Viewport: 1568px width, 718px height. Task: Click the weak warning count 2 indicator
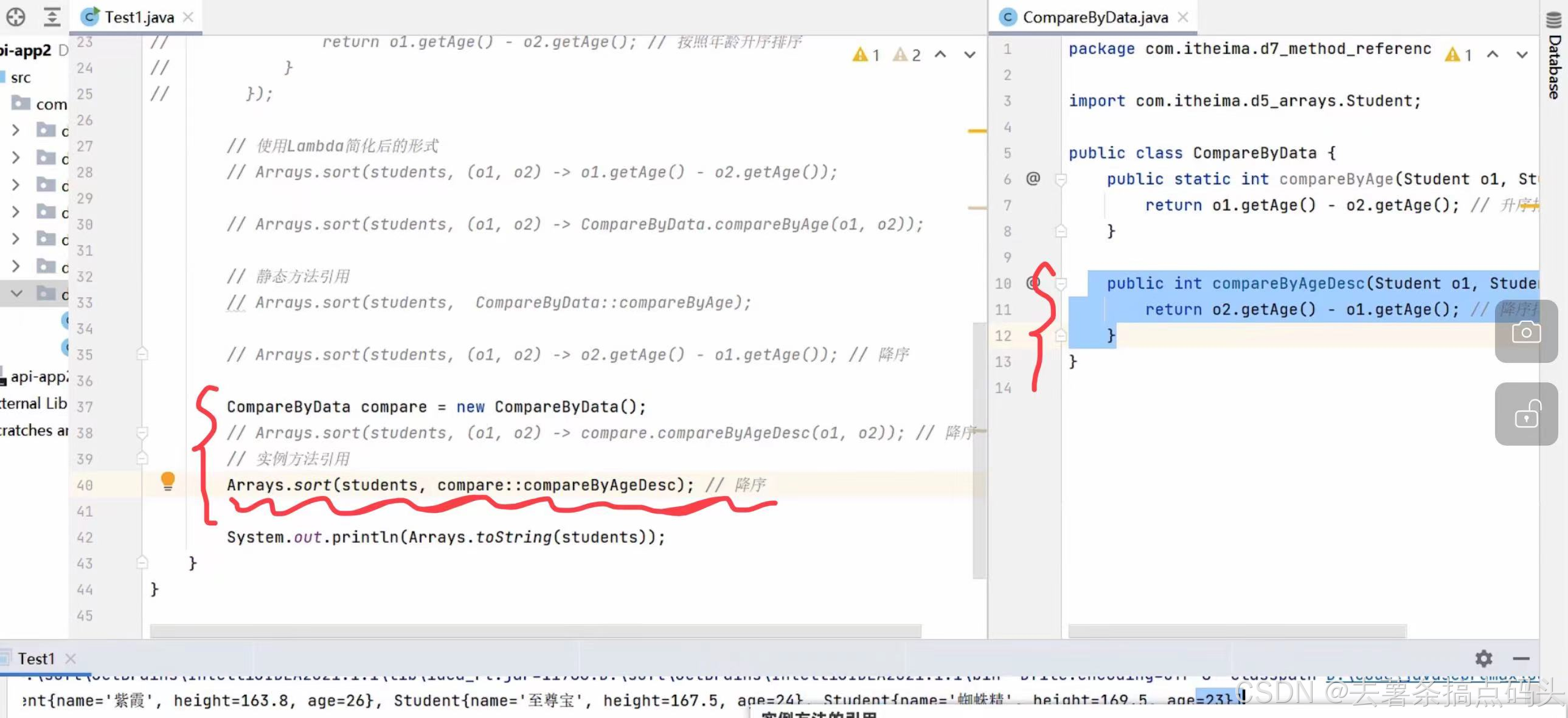[907, 55]
